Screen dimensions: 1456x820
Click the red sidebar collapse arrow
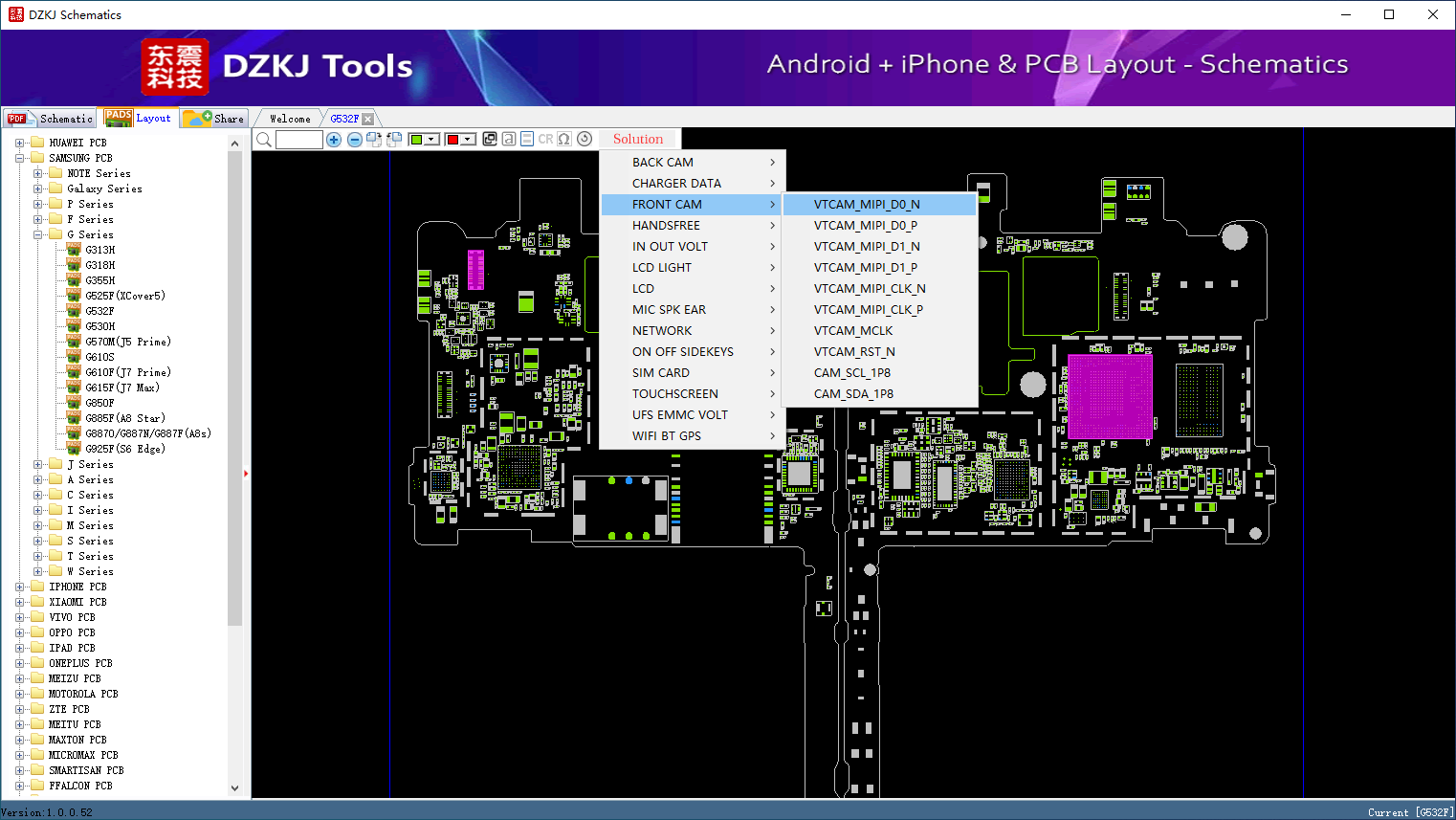pos(246,473)
